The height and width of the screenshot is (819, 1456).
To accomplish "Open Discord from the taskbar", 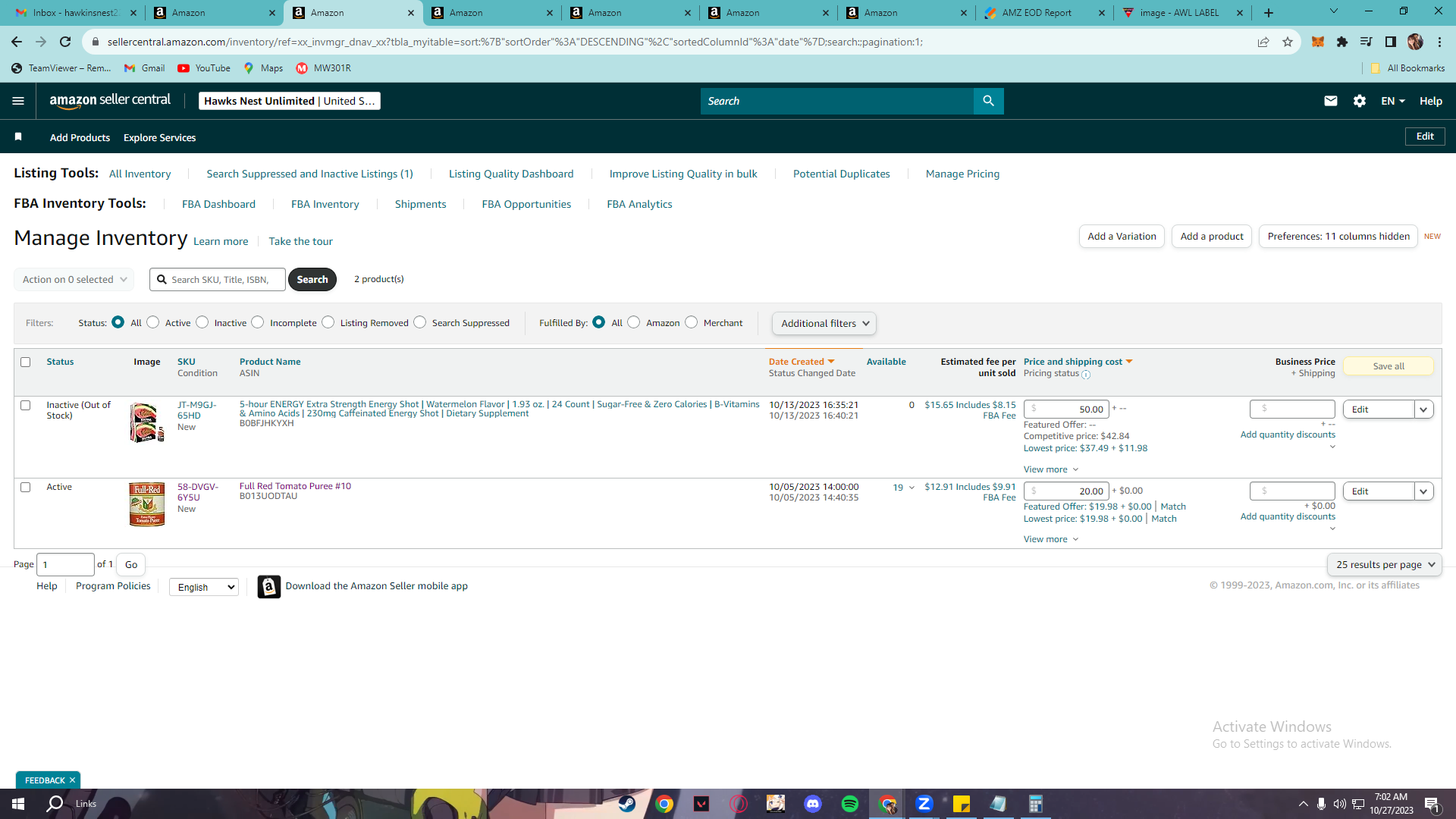I will [x=813, y=804].
